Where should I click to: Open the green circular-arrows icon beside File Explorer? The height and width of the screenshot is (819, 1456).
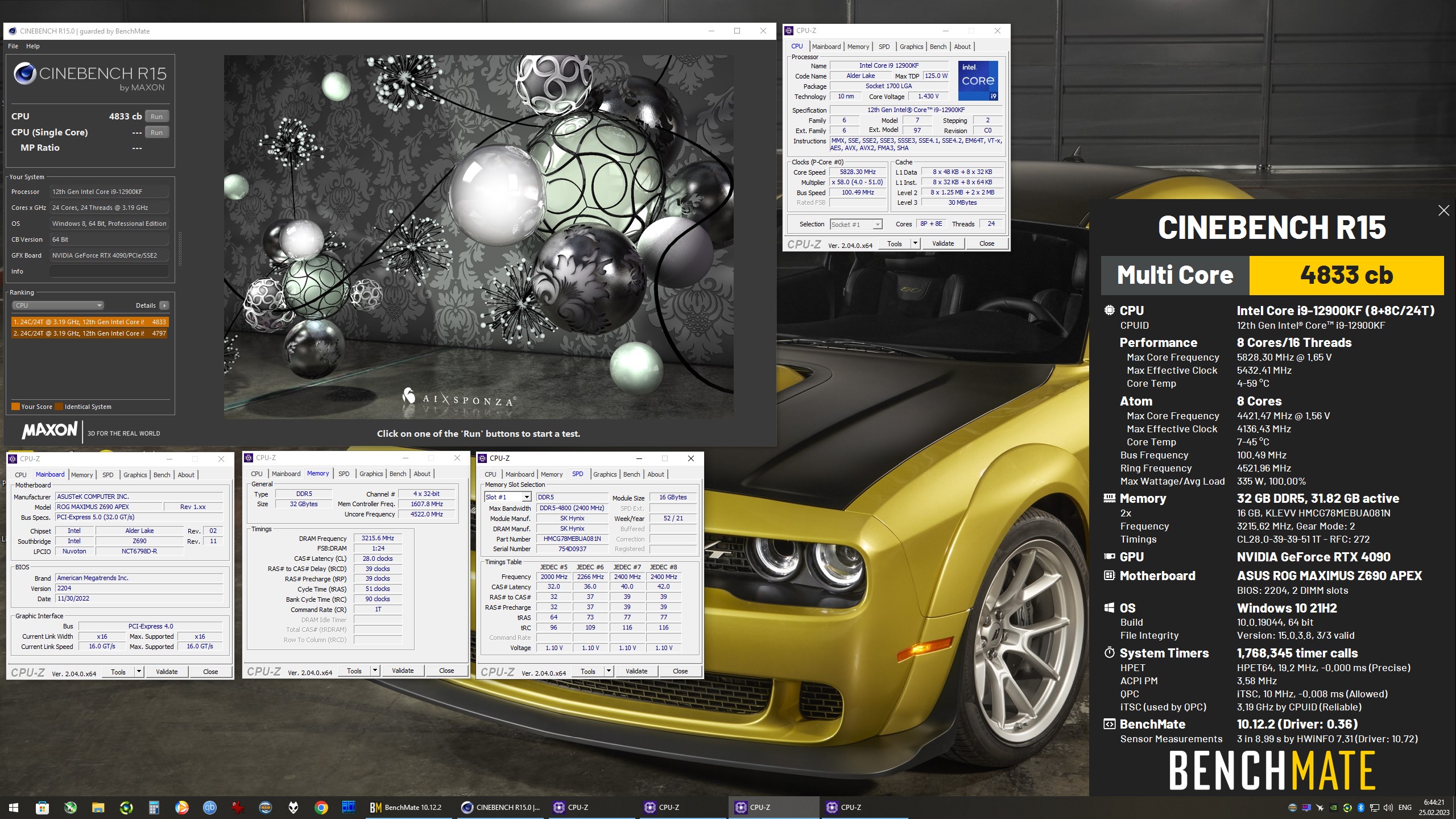[x=126, y=807]
